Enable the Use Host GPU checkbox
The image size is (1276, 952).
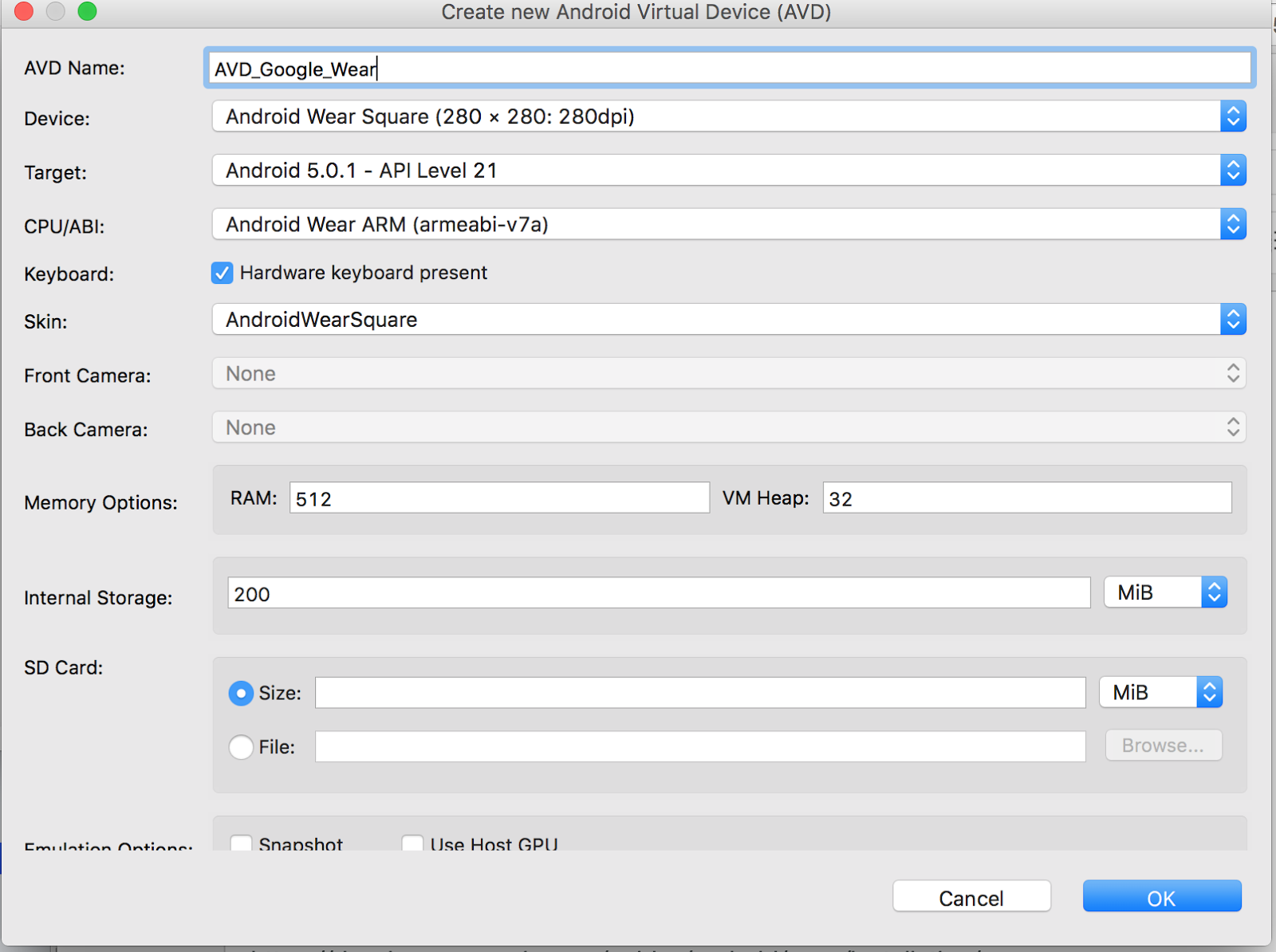pyautogui.click(x=412, y=843)
